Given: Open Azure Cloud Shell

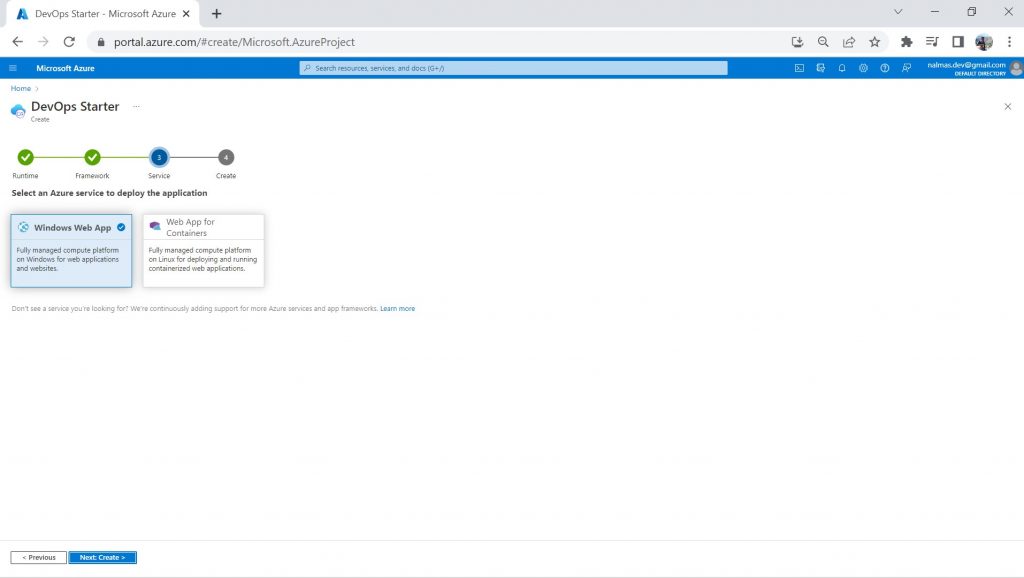Looking at the screenshot, I should point(799,68).
